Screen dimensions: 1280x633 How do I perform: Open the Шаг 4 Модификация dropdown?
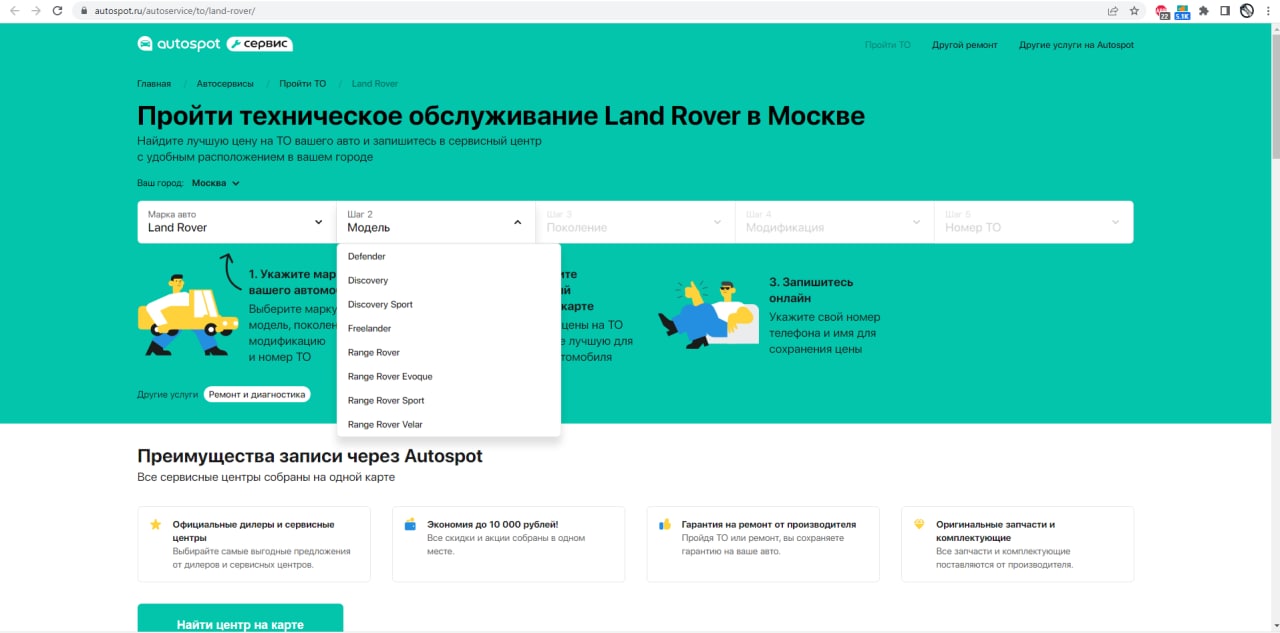[835, 222]
